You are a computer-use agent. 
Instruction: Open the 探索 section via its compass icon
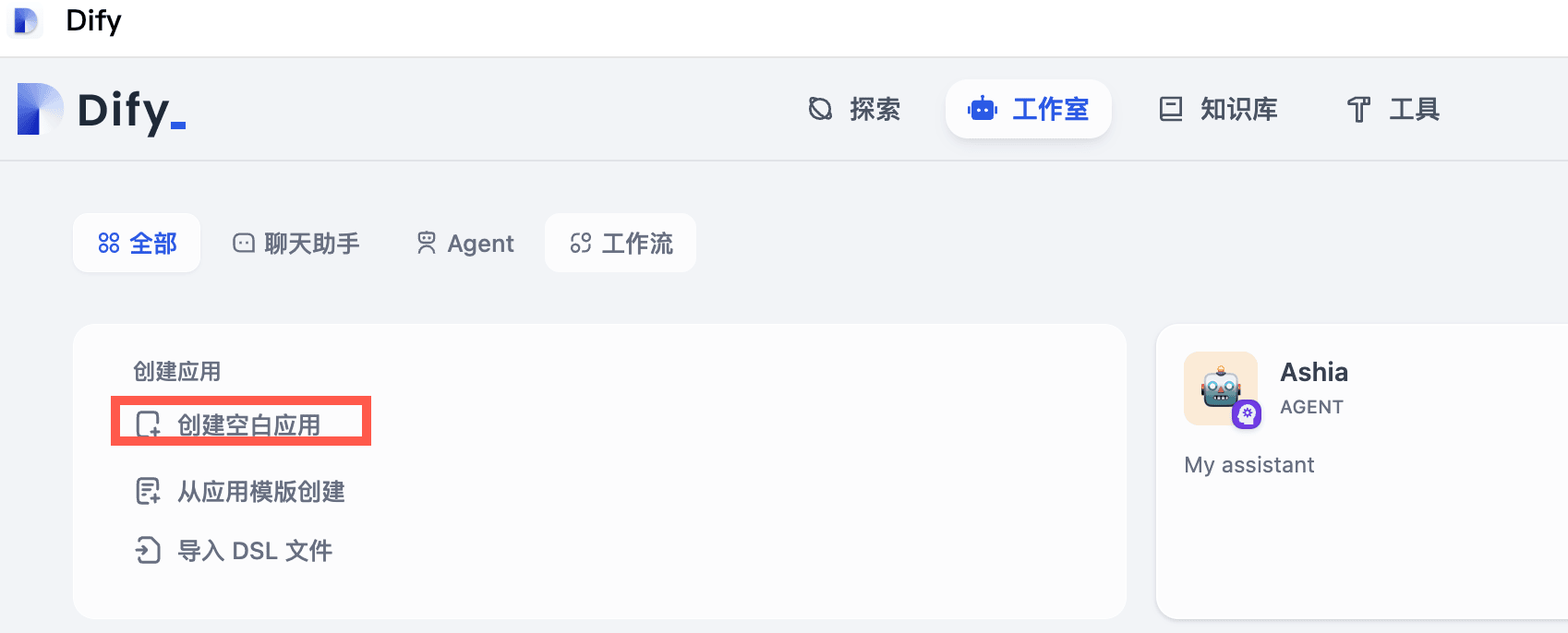pyautogui.click(x=820, y=109)
